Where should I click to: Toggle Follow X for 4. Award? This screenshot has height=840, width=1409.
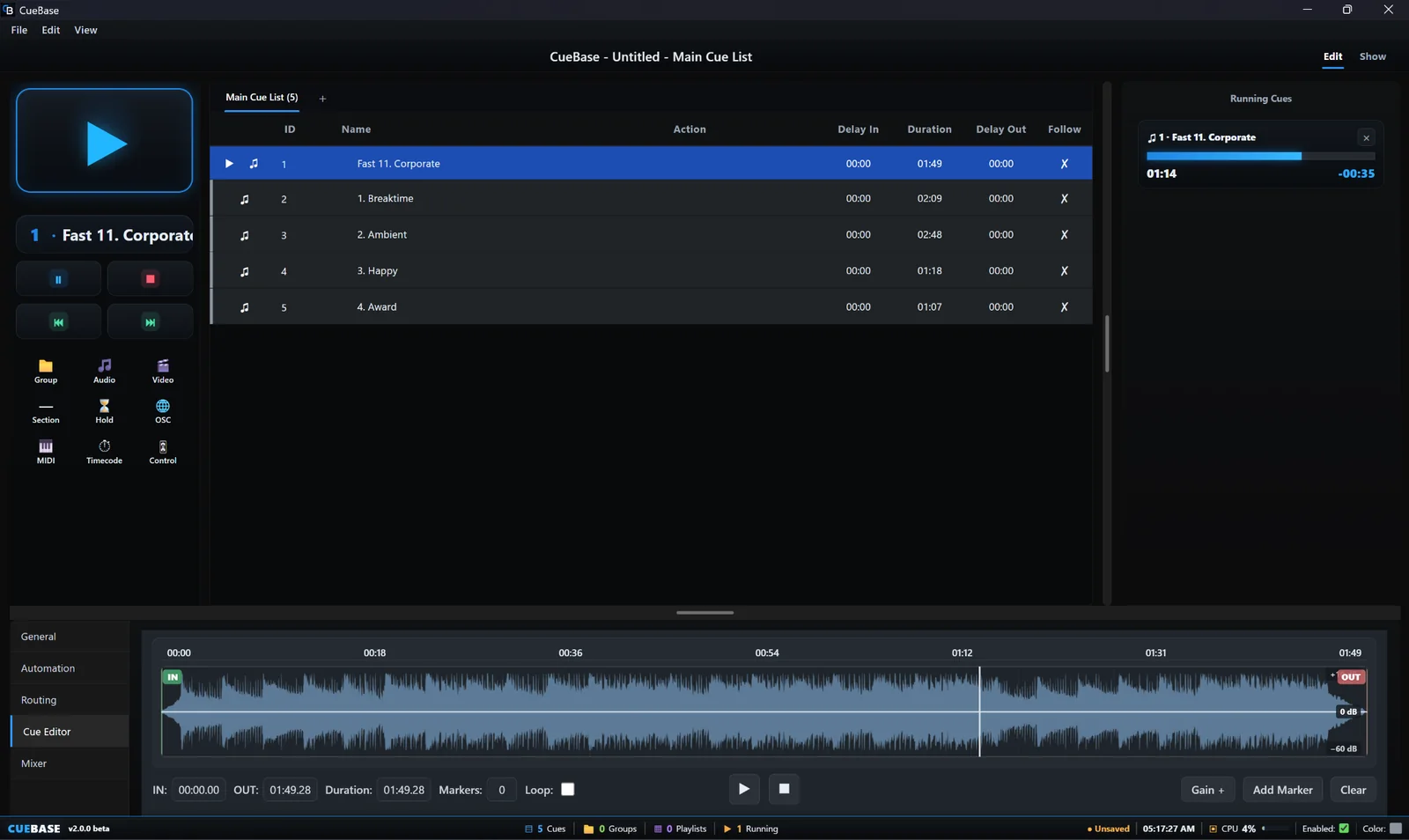[x=1064, y=307]
